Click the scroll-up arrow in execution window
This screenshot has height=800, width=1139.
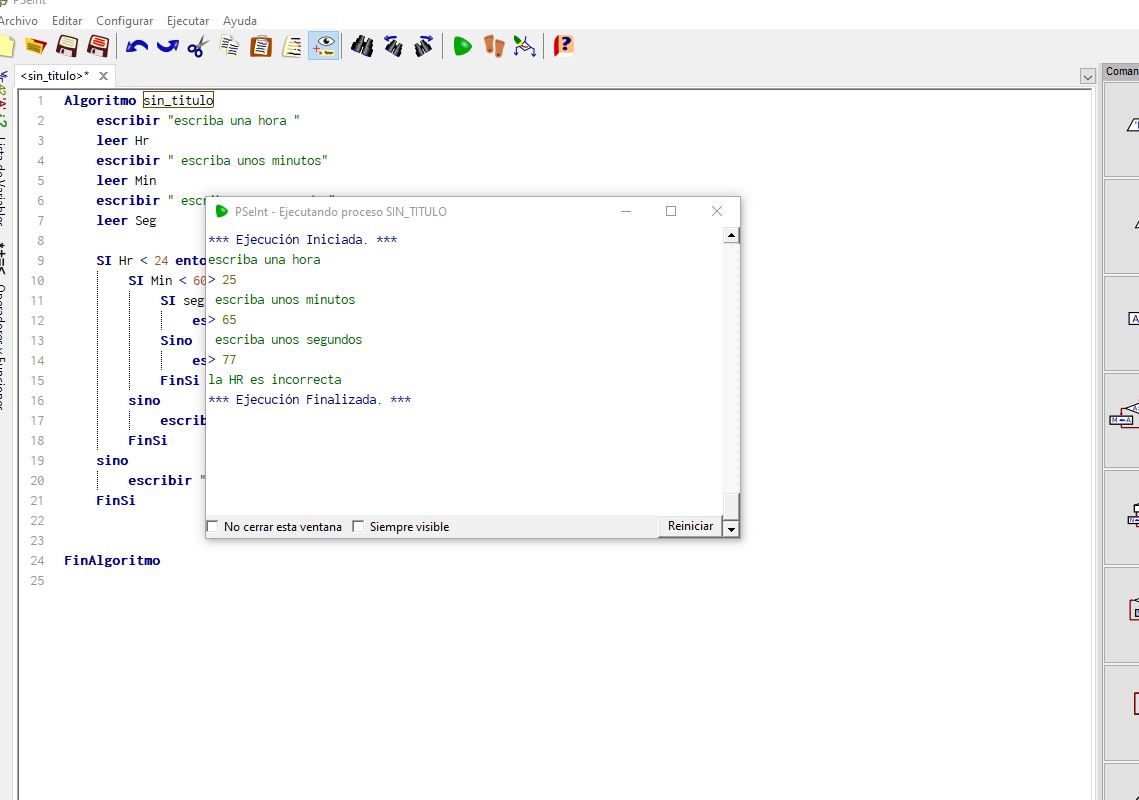click(731, 236)
